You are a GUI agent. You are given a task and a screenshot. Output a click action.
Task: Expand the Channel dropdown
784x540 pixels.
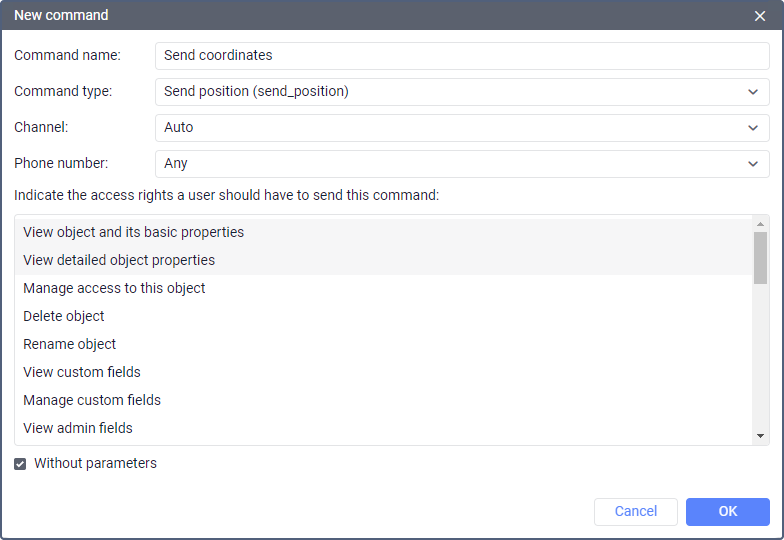462,128
